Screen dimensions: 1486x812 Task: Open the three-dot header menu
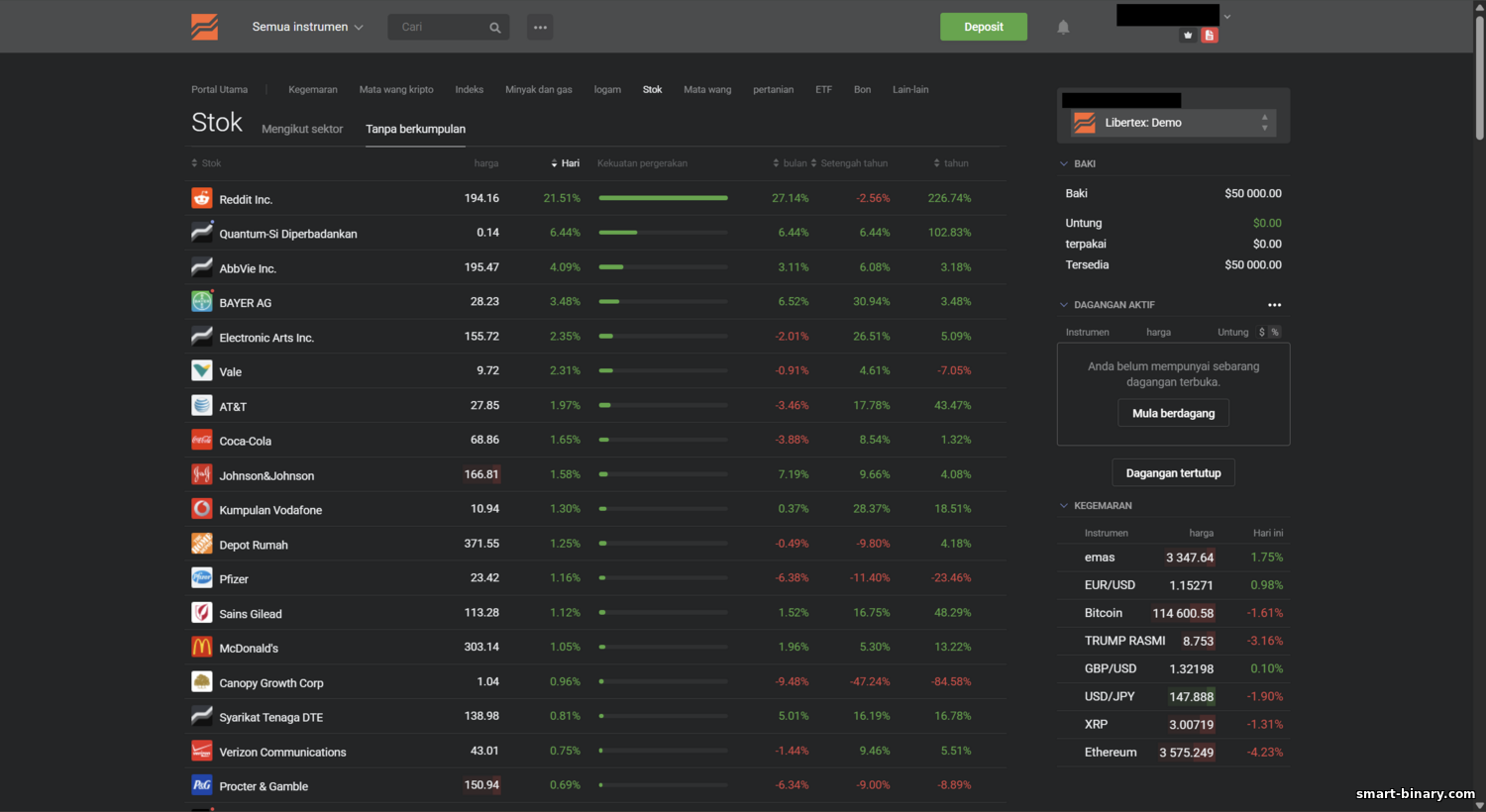(x=540, y=27)
